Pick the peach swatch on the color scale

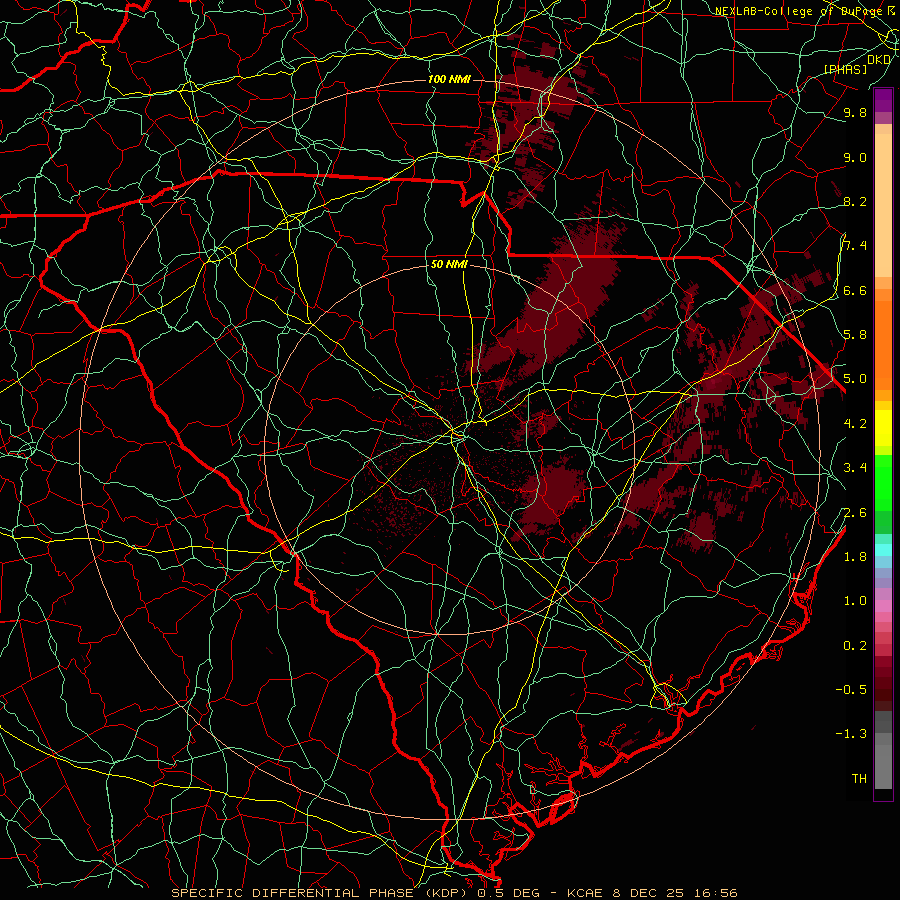(883, 205)
